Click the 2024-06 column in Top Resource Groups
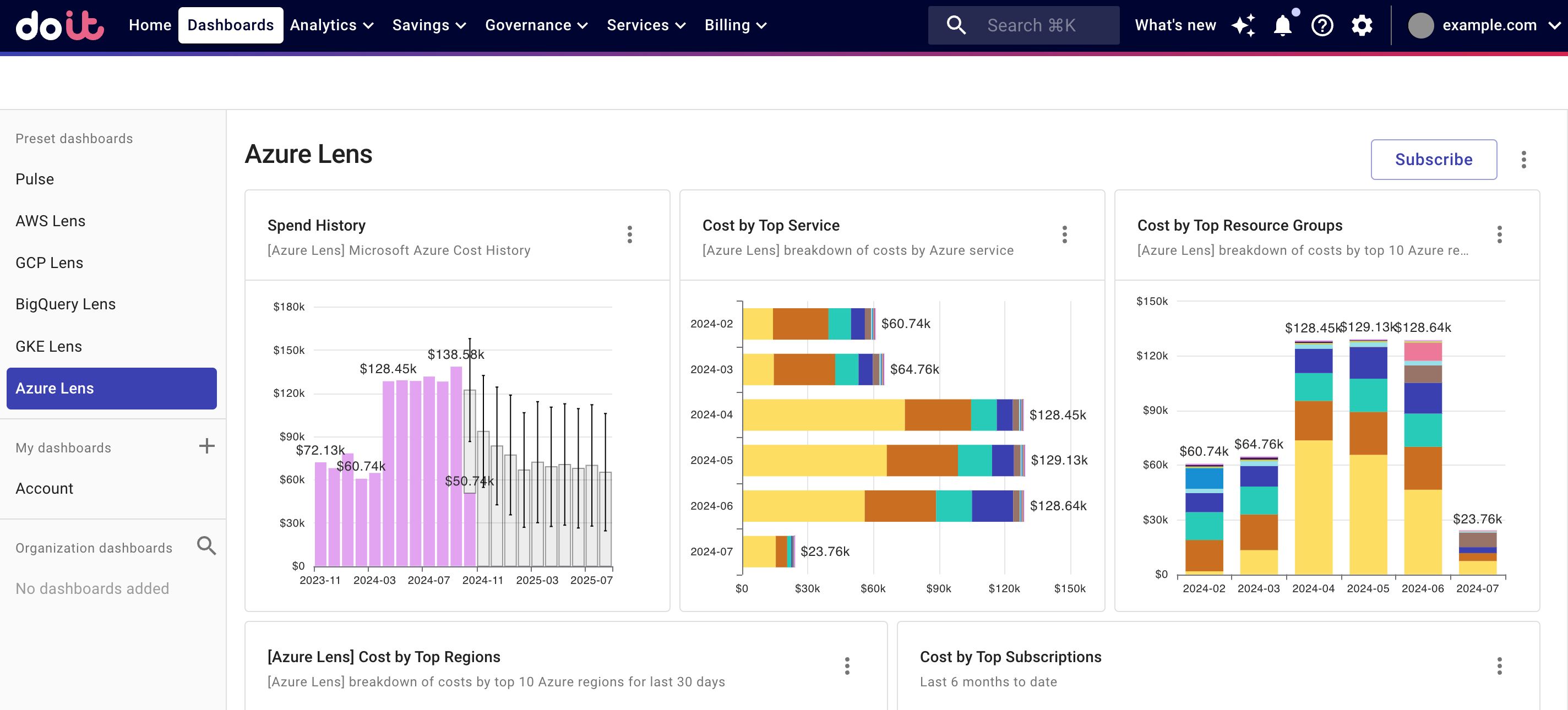The width and height of the screenshot is (1568, 710). 1423,457
